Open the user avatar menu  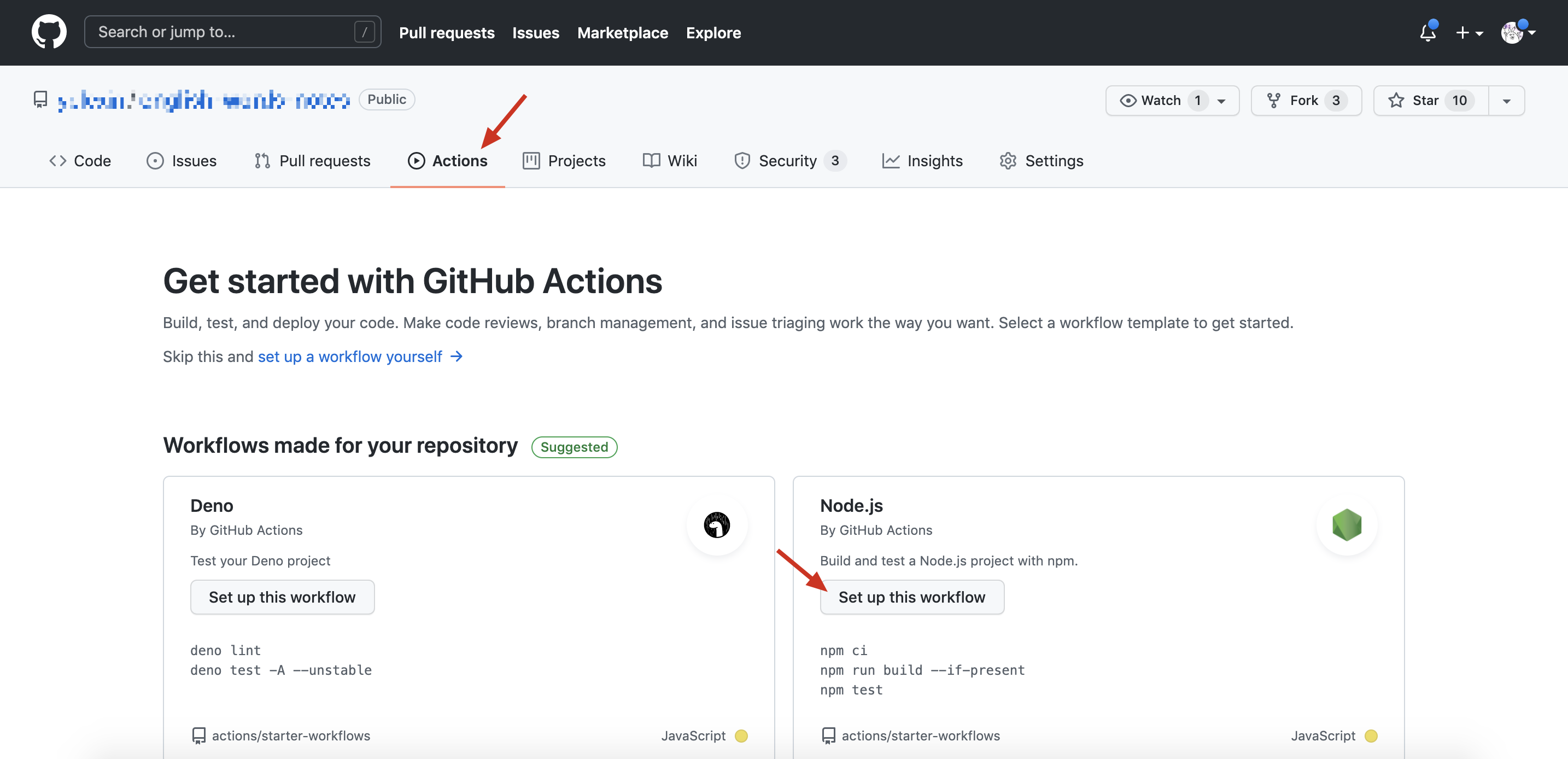click(1518, 32)
